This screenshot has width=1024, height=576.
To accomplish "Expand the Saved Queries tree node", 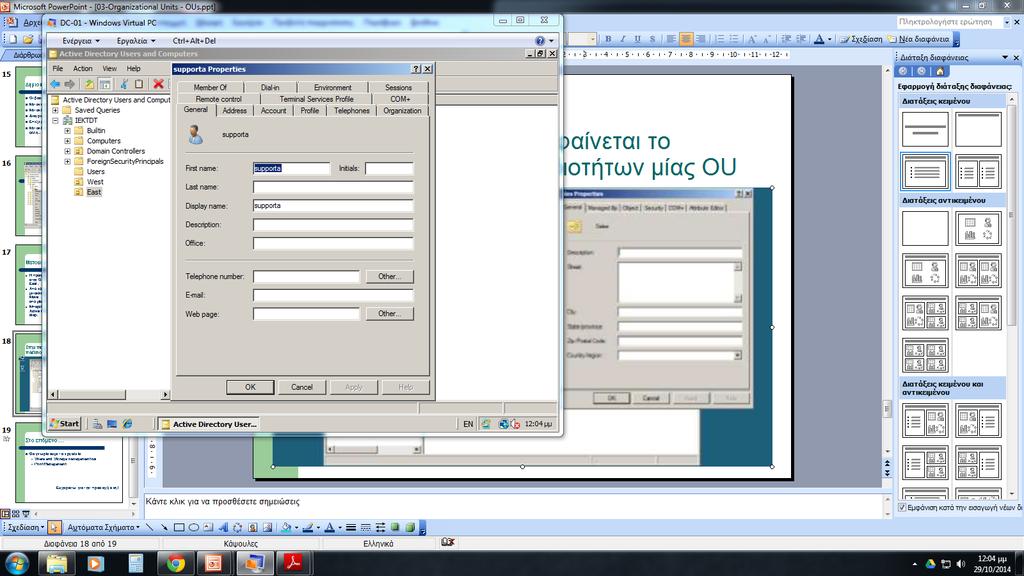I will click(x=56, y=110).
